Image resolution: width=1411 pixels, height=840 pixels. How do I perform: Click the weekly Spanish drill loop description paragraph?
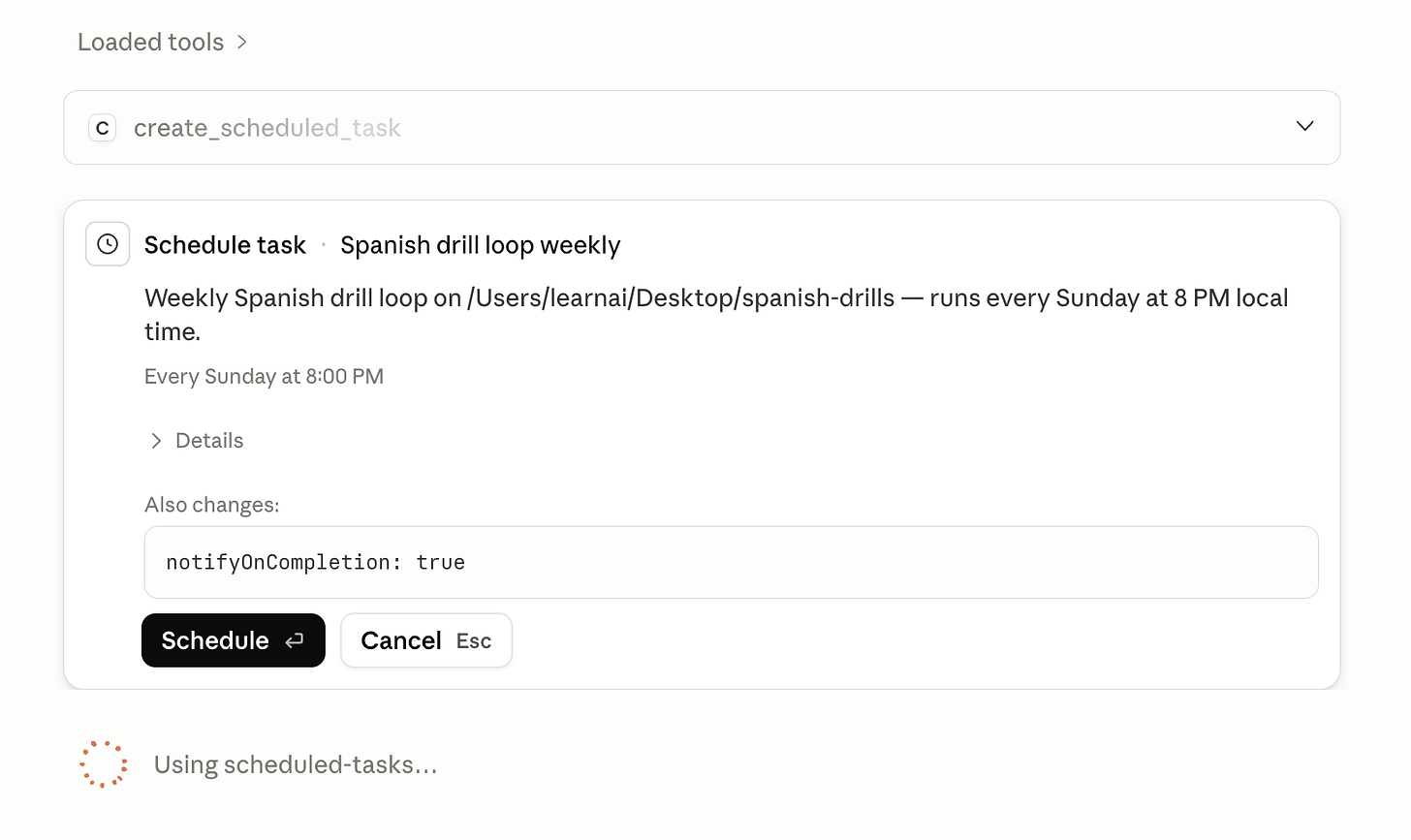tap(716, 315)
